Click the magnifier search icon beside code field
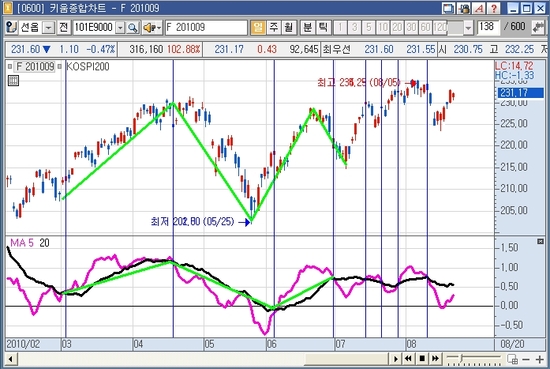Viewport: 550px width, 369px height. (133, 27)
